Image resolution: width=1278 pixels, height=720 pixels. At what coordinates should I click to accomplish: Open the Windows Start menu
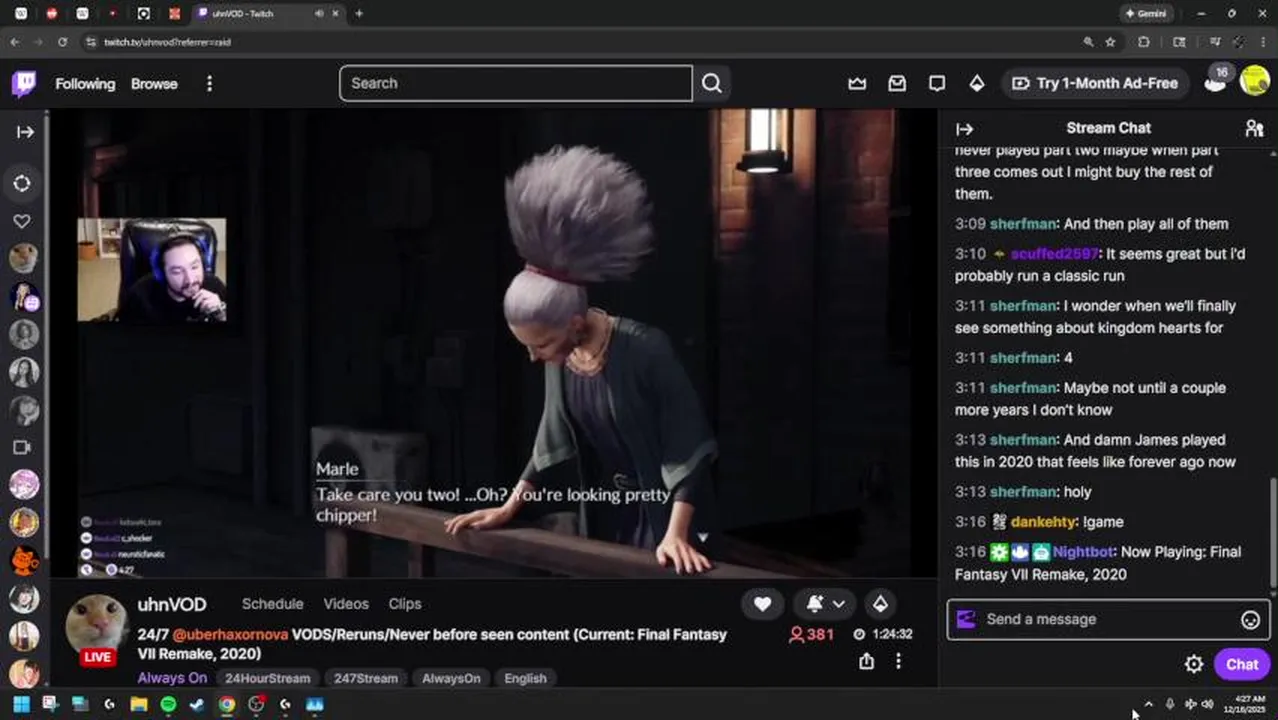coord(21,704)
